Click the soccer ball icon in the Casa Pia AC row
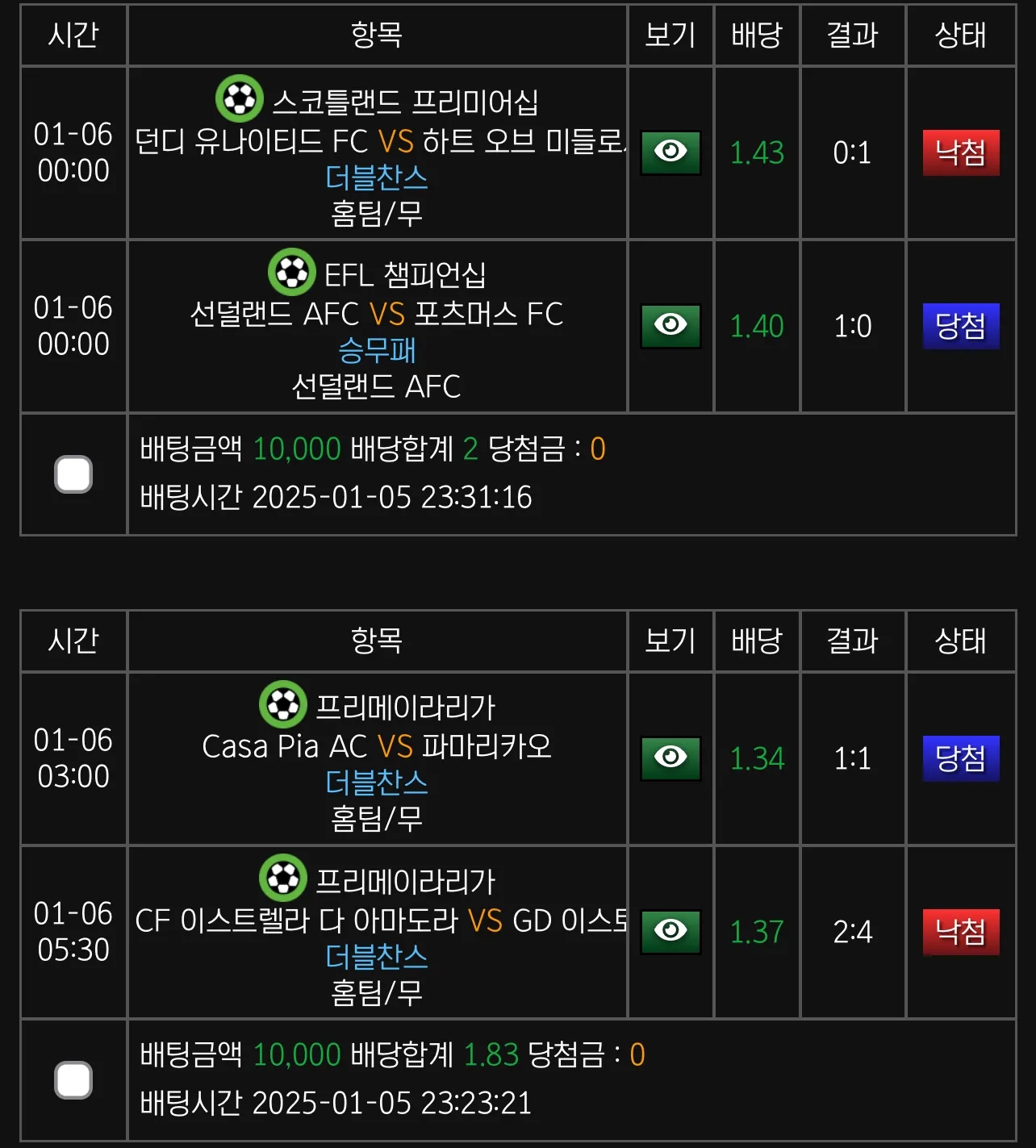 click(283, 704)
